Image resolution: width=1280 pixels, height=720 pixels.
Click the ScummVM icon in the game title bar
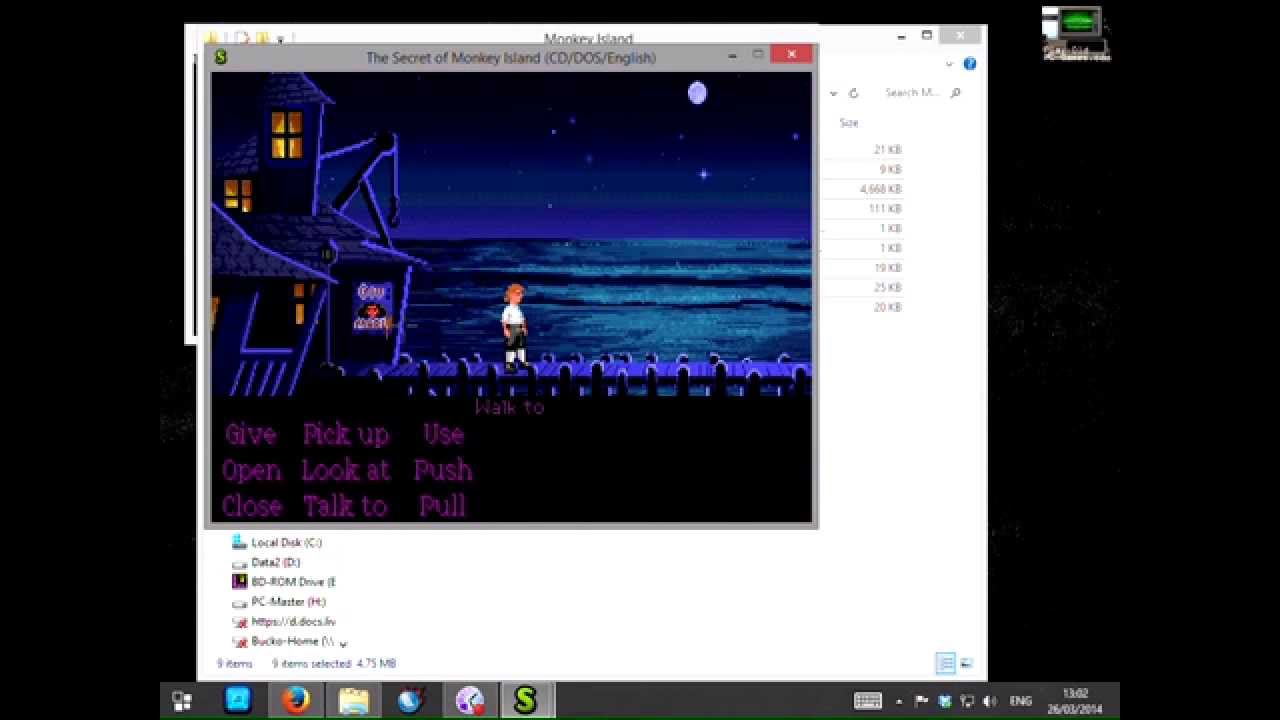pyautogui.click(x=221, y=57)
